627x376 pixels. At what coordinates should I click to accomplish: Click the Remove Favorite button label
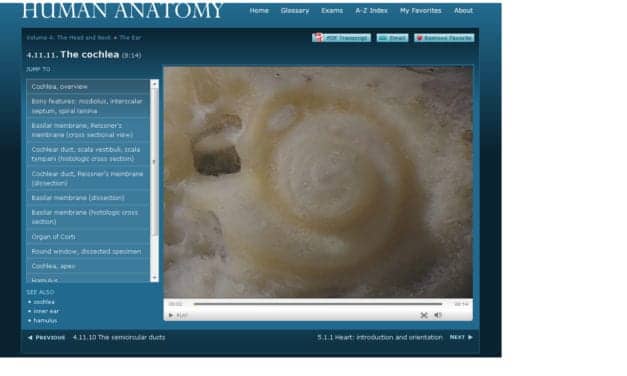click(448, 38)
